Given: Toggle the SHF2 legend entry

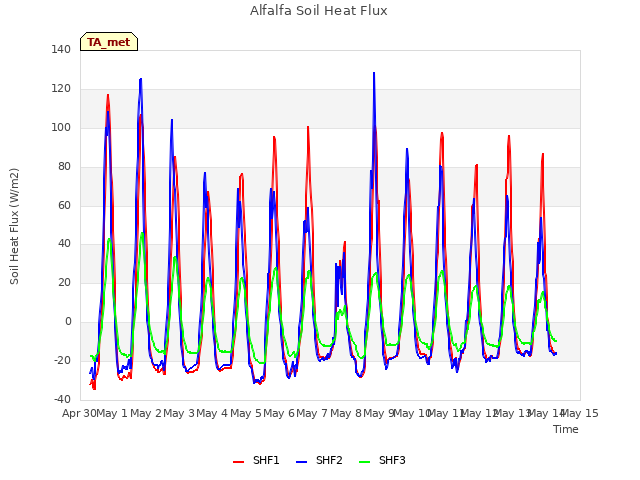Looking at the screenshot, I should tap(319, 460).
